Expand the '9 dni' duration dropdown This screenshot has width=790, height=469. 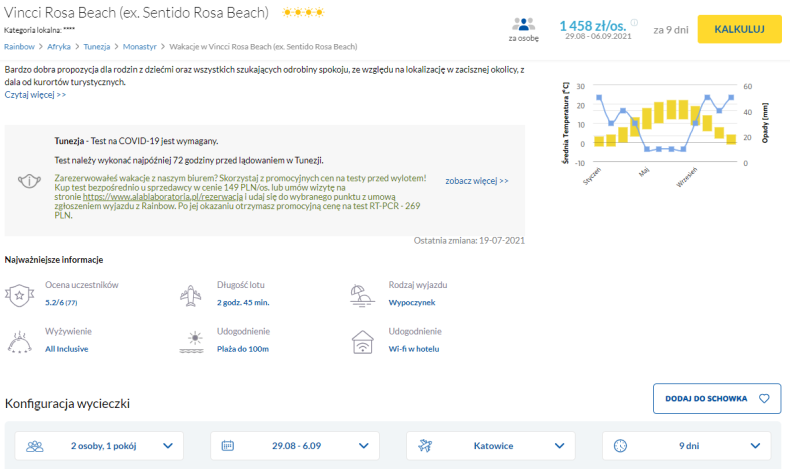click(x=687, y=446)
